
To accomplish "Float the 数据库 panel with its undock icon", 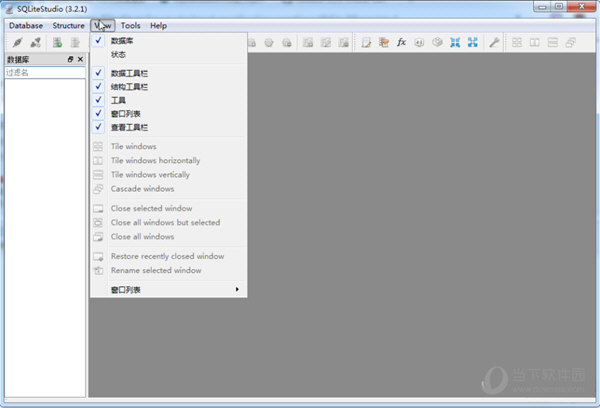I will coord(70,59).
